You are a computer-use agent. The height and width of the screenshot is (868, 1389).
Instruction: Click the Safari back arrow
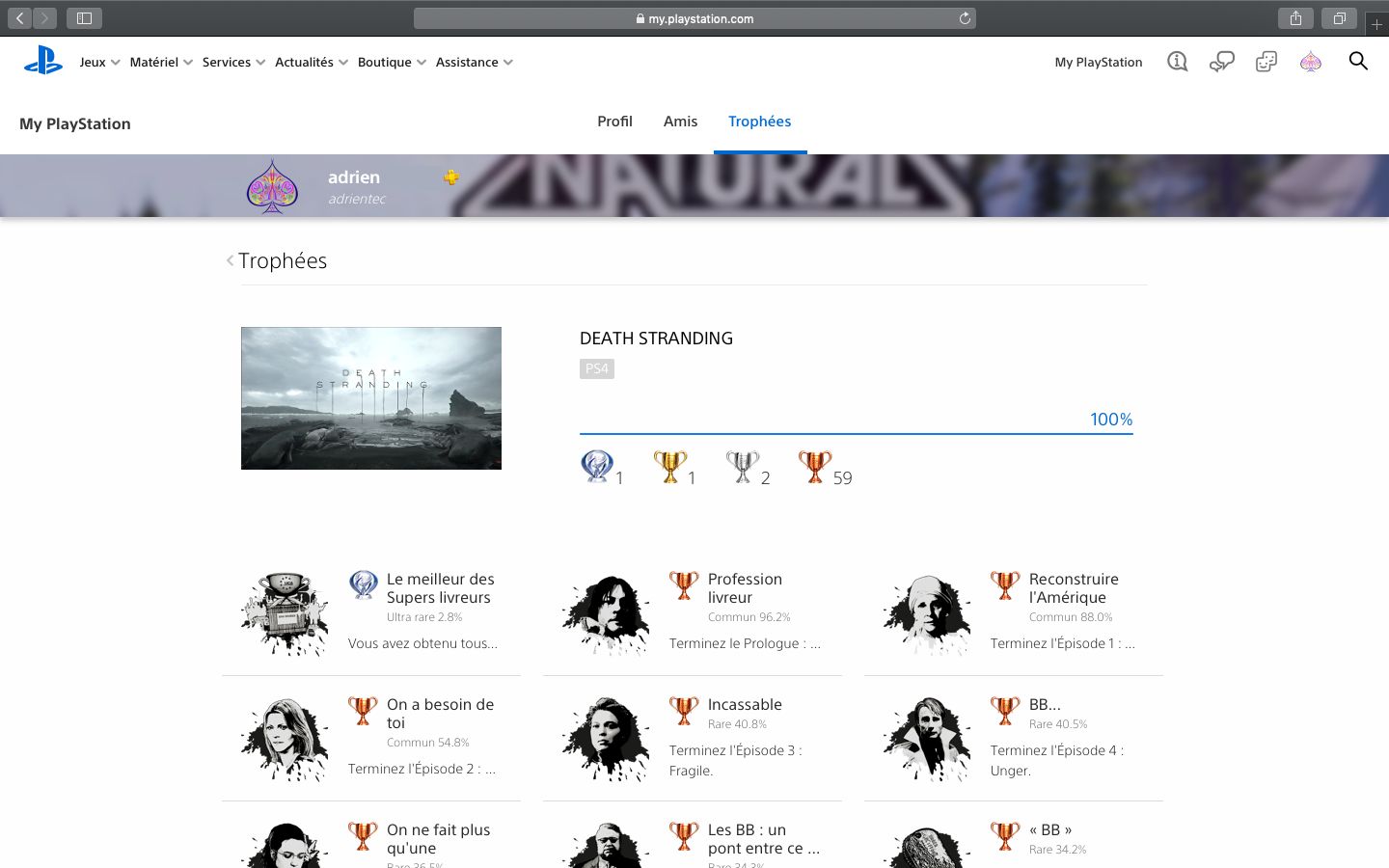click(x=19, y=18)
